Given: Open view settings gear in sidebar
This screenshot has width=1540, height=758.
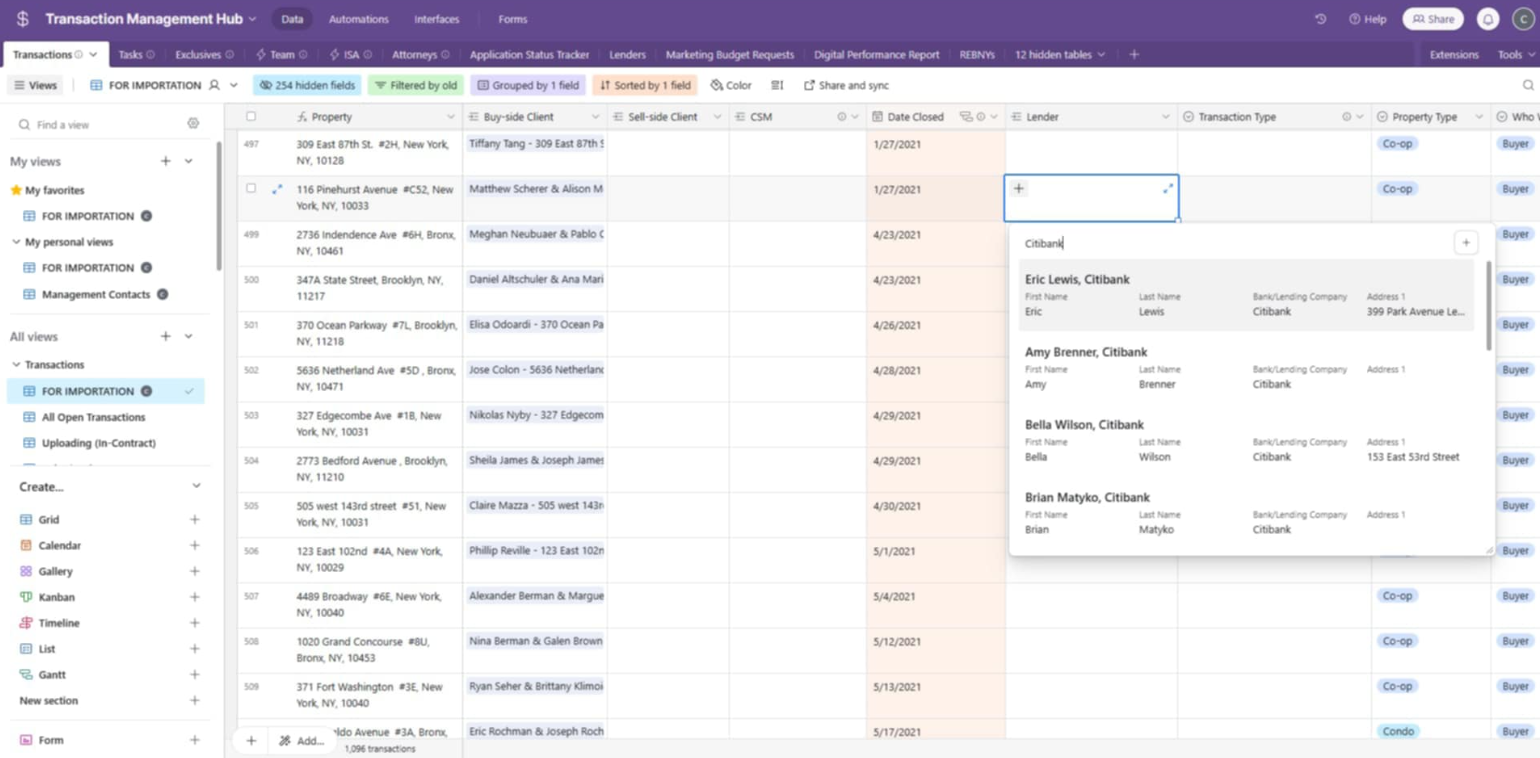Looking at the screenshot, I should point(193,124).
